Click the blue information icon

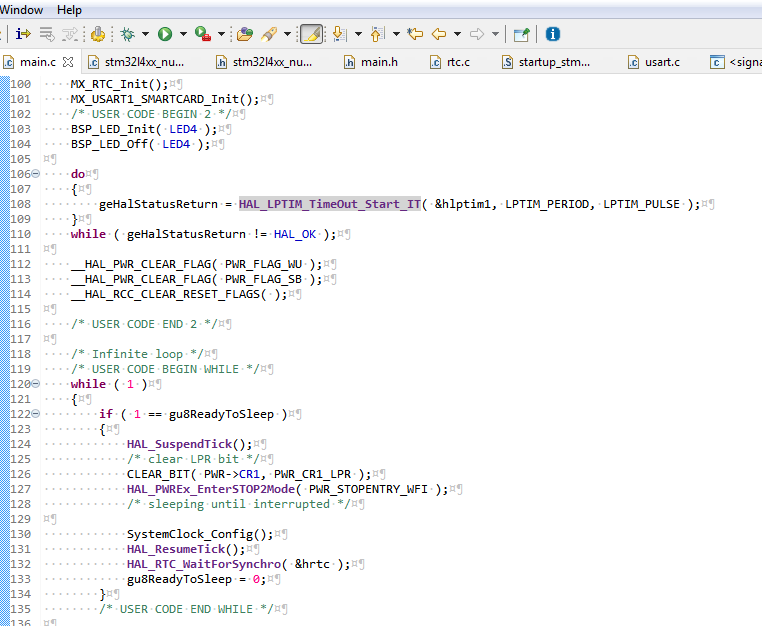553,34
